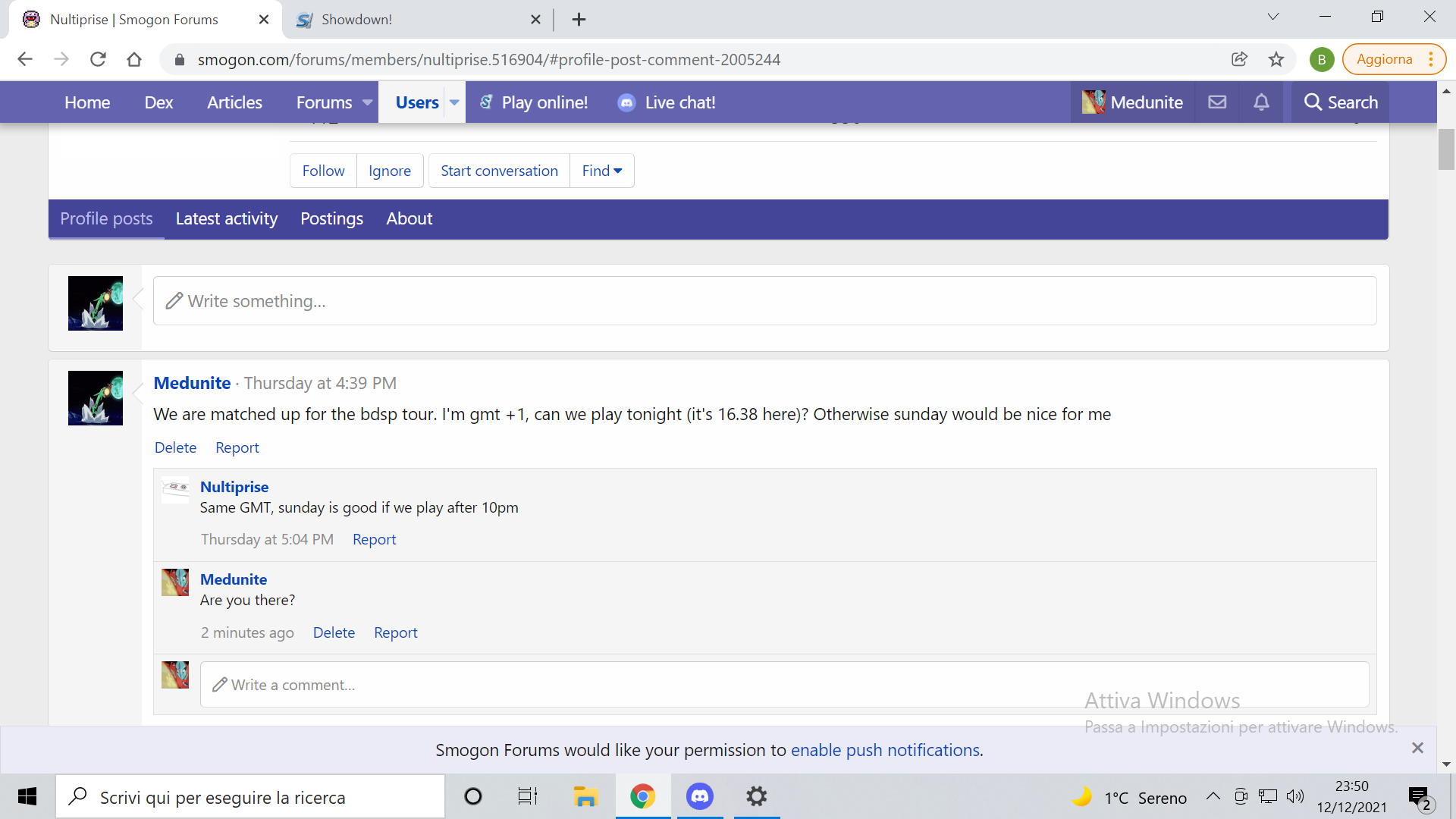
Task: Open the Postings tab
Action: click(331, 219)
